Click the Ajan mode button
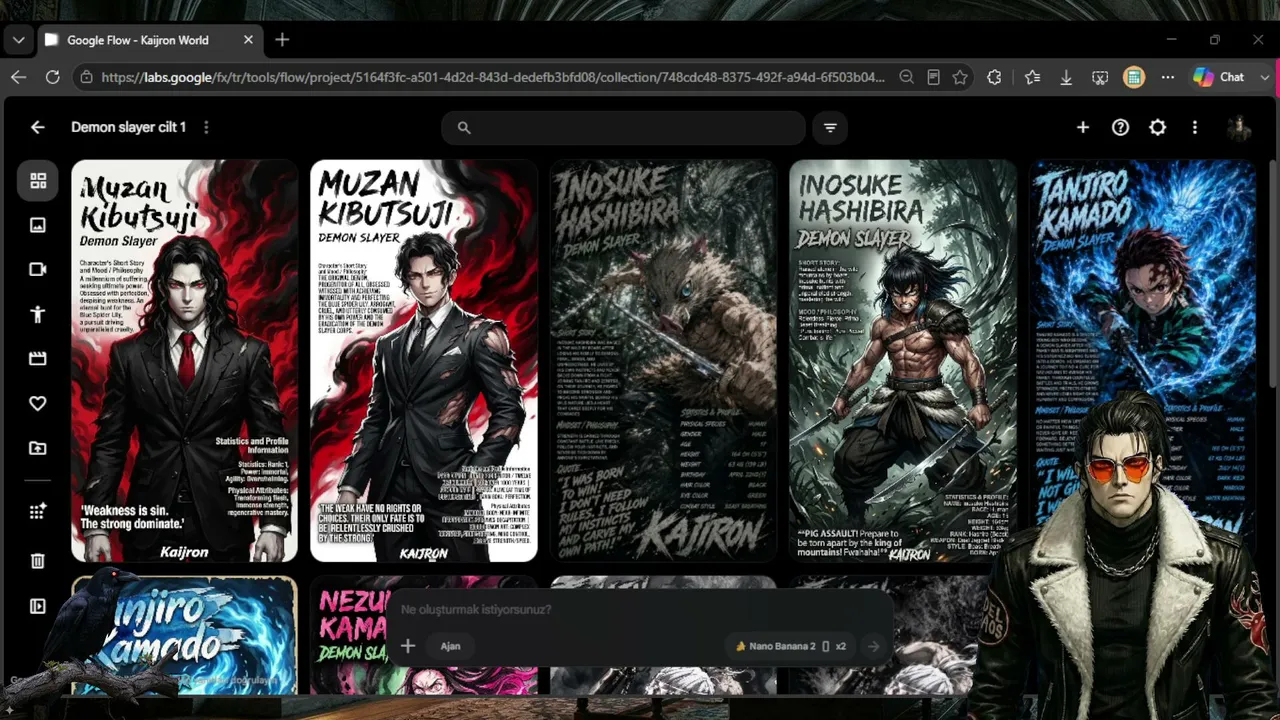Image resolution: width=1280 pixels, height=720 pixels. (x=450, y=646)
